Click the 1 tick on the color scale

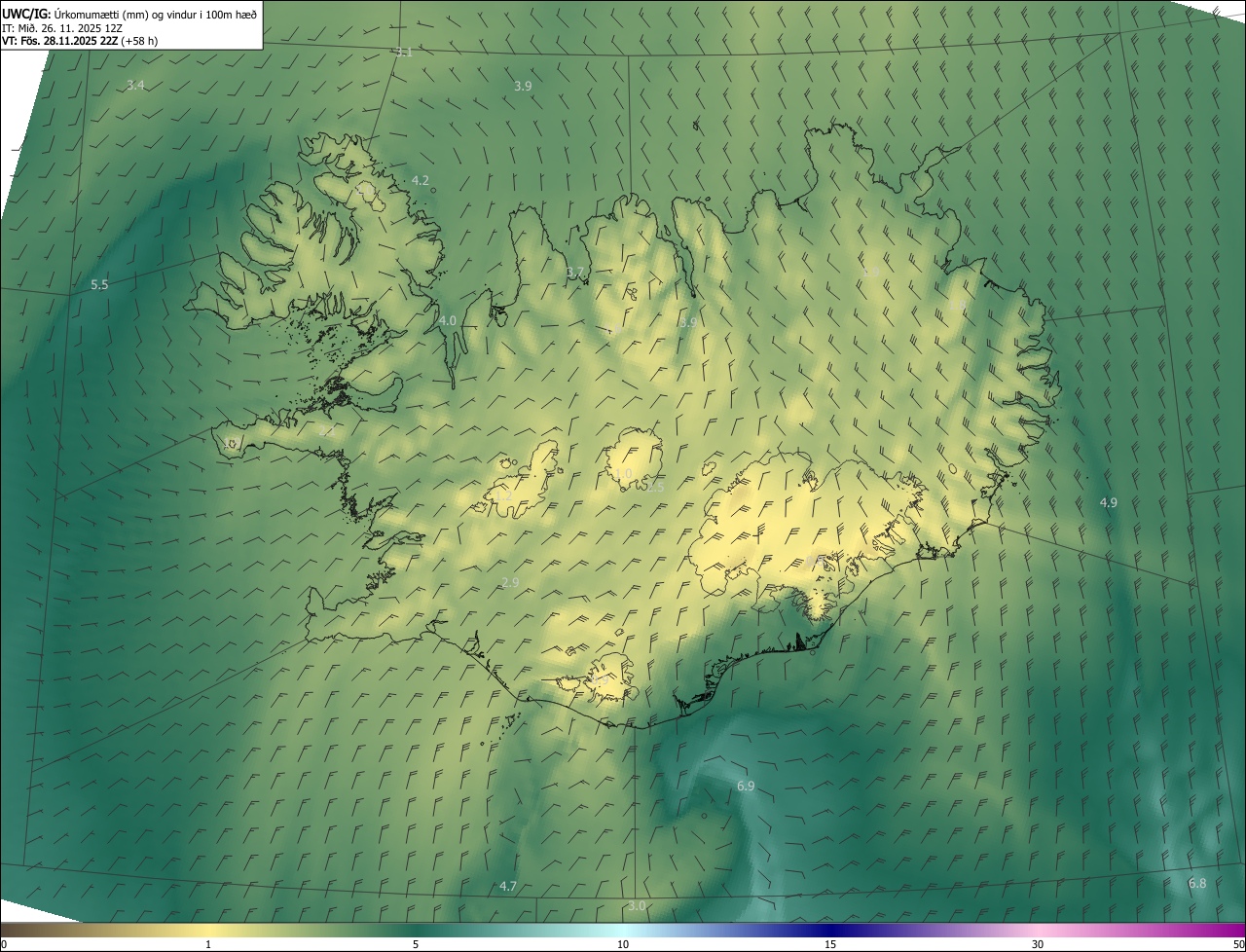(208, 944)
